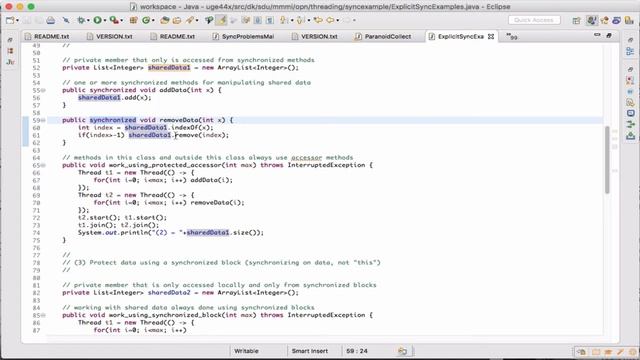Open the first README.txt tab
Image resolution: width=640 pixels, height=360 pixels.
[47, 36]
